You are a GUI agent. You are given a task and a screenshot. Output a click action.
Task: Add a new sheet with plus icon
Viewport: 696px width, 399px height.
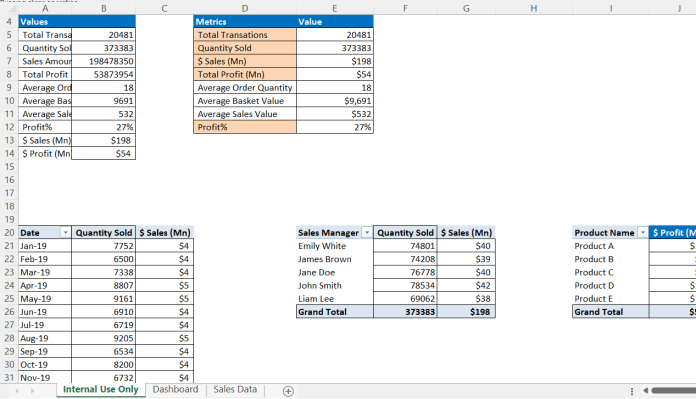(288, 391)
